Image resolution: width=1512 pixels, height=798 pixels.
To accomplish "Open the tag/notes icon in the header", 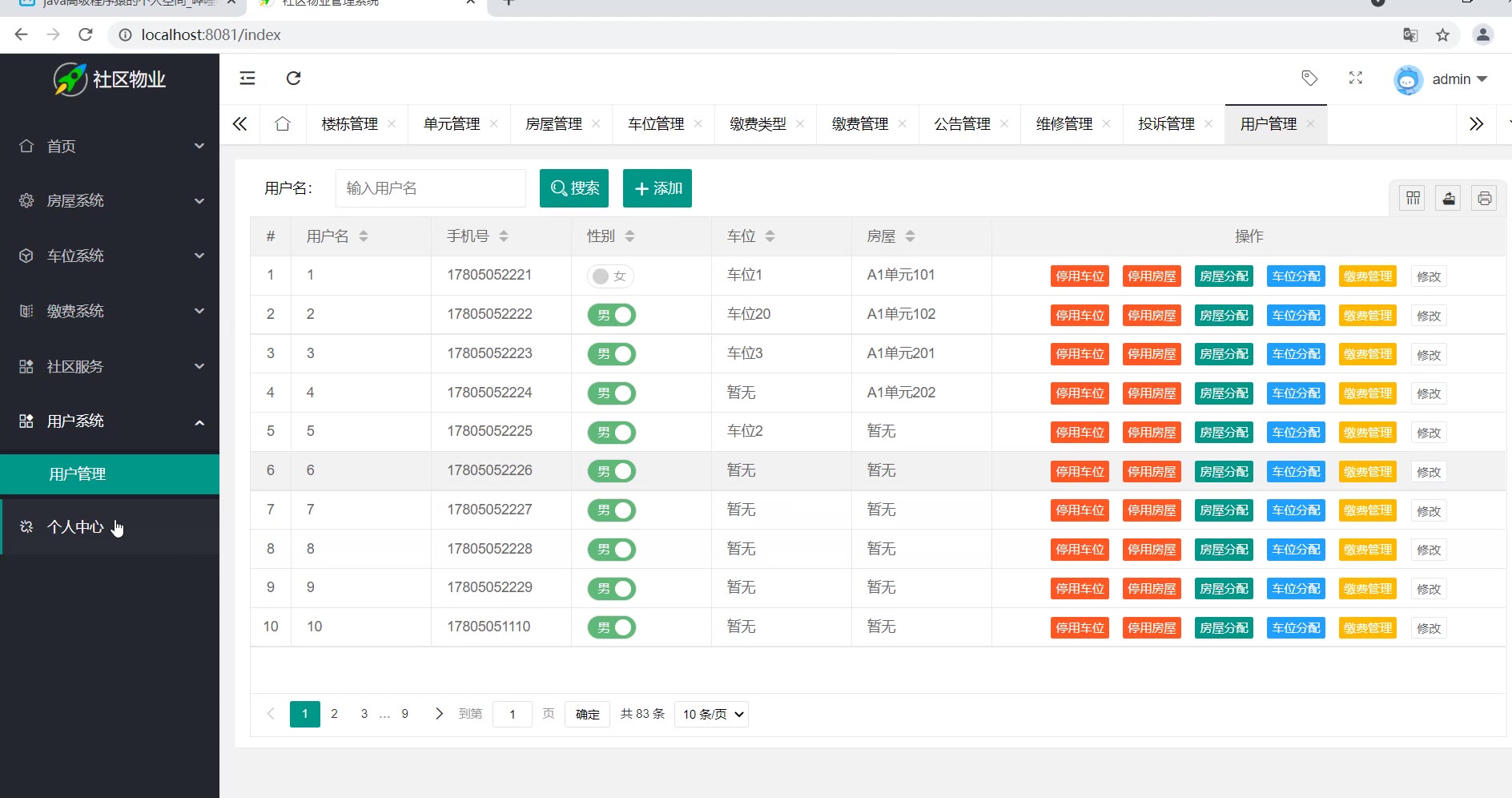I will point(1309,78).
